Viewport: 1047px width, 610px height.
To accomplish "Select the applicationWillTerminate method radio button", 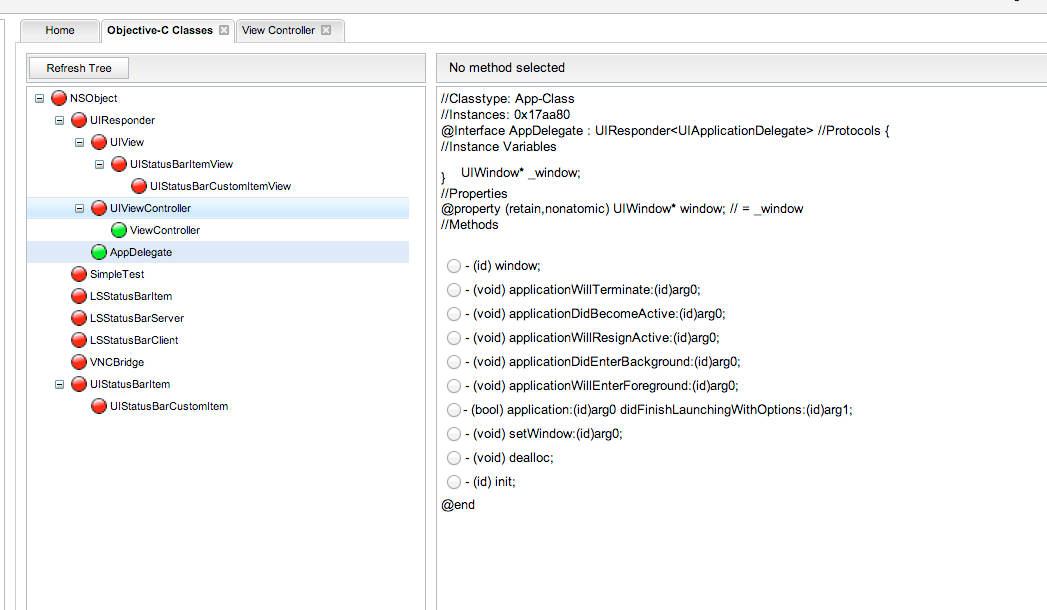I will click(454, 290).
